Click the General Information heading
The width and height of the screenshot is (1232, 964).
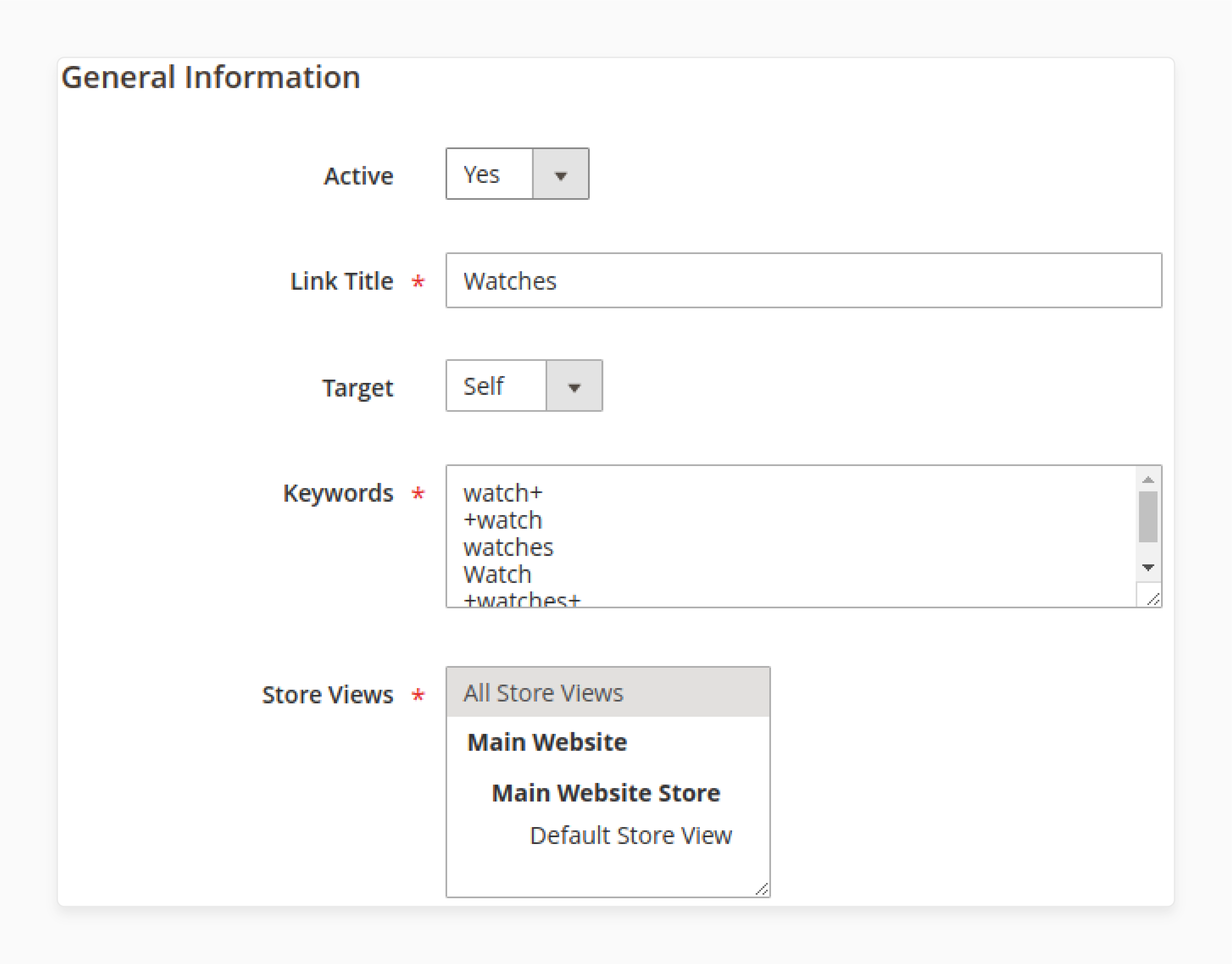coord(211,77)
